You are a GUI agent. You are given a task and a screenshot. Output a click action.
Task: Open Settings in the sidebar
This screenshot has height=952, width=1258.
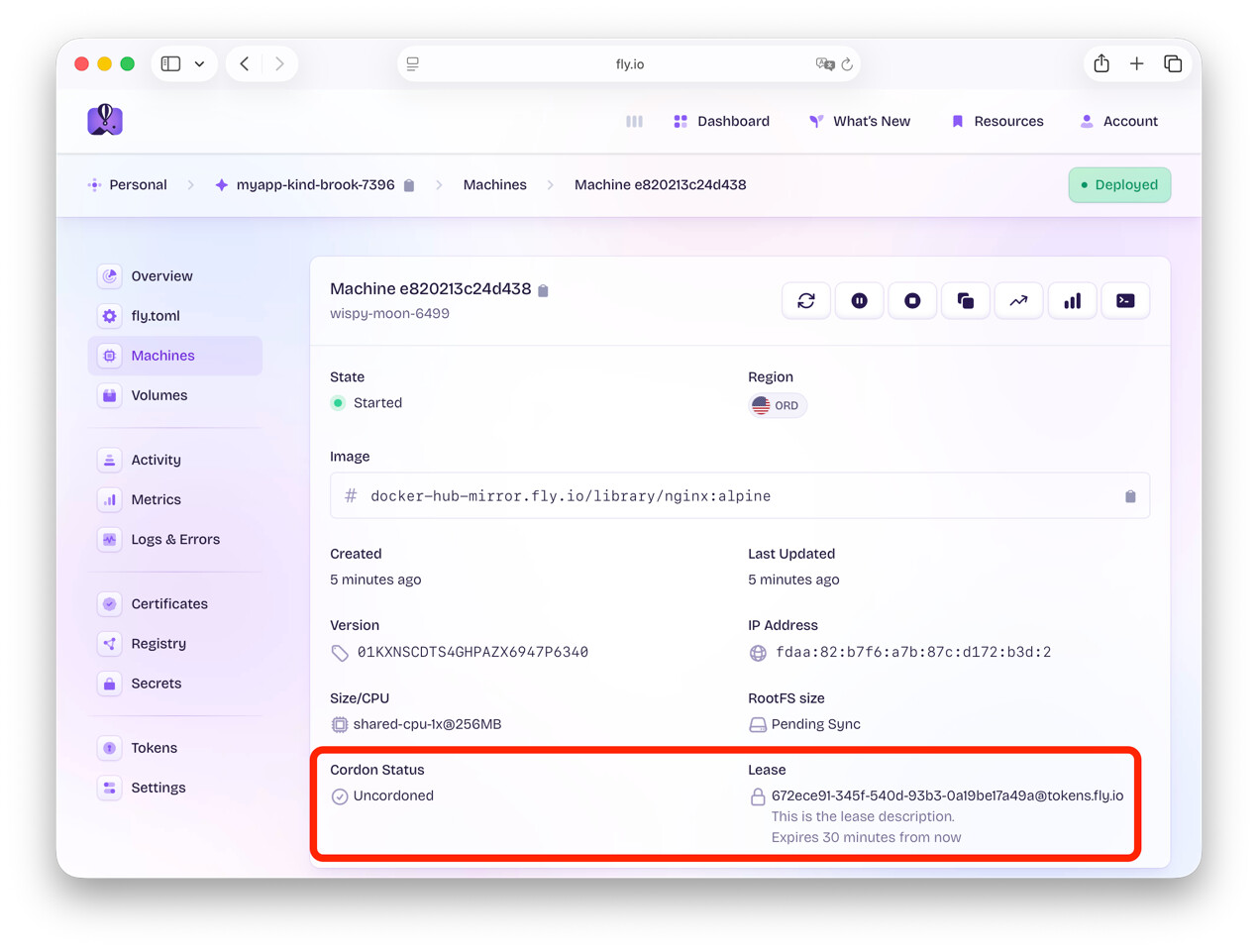point(175,788)
